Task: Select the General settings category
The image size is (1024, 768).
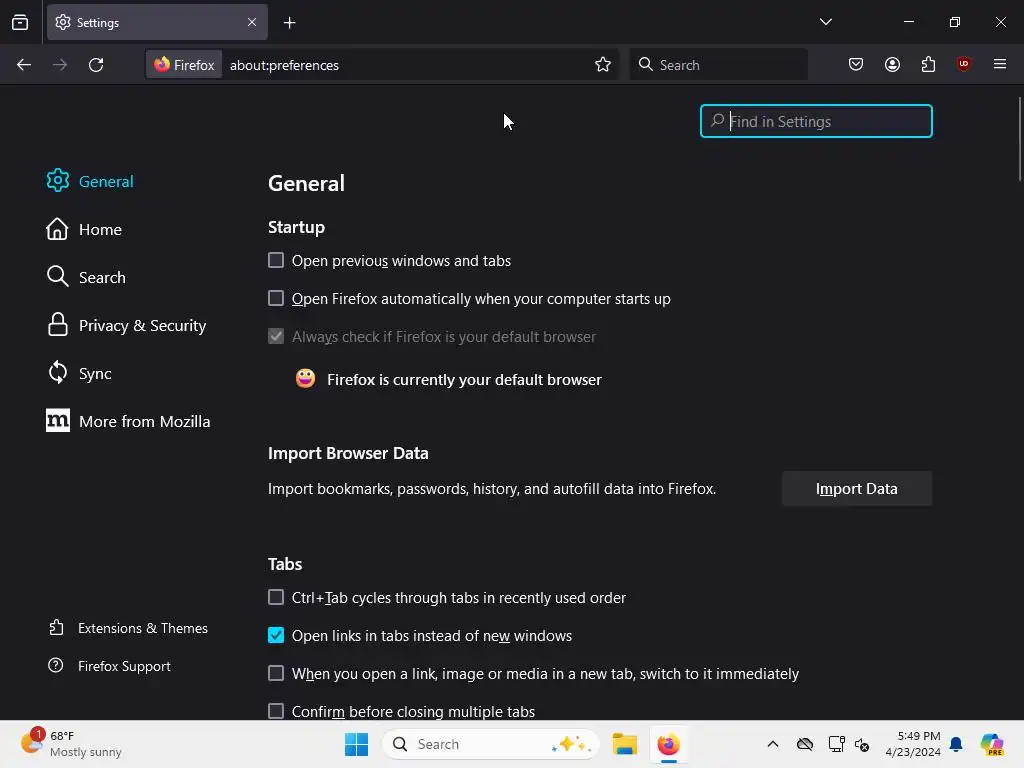Action: click(x=90, y=181)
